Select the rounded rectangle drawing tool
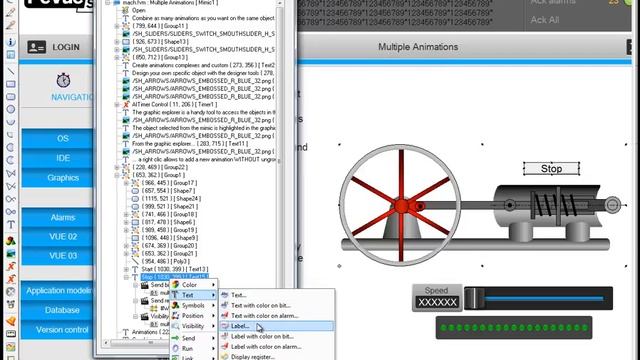The width and height of the screenshot is (640, 360). [11, 97]
